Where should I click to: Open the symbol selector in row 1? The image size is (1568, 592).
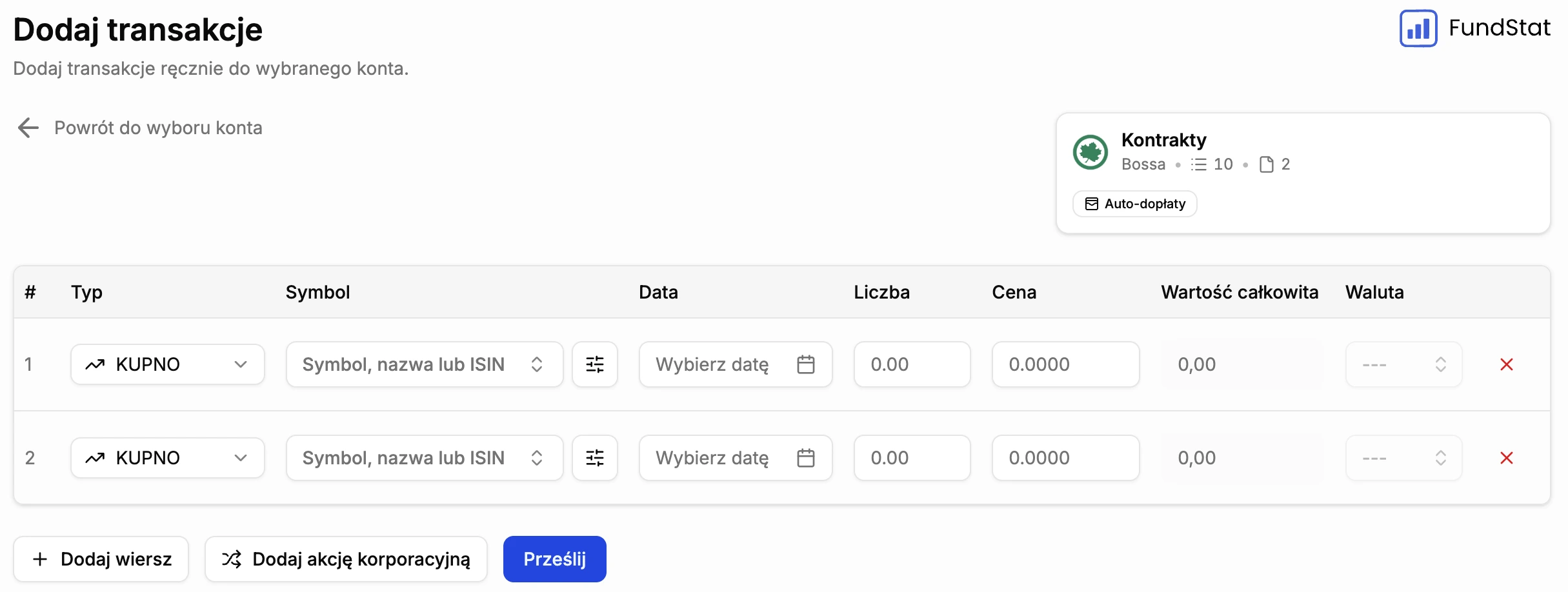click(x=425, y=364)
